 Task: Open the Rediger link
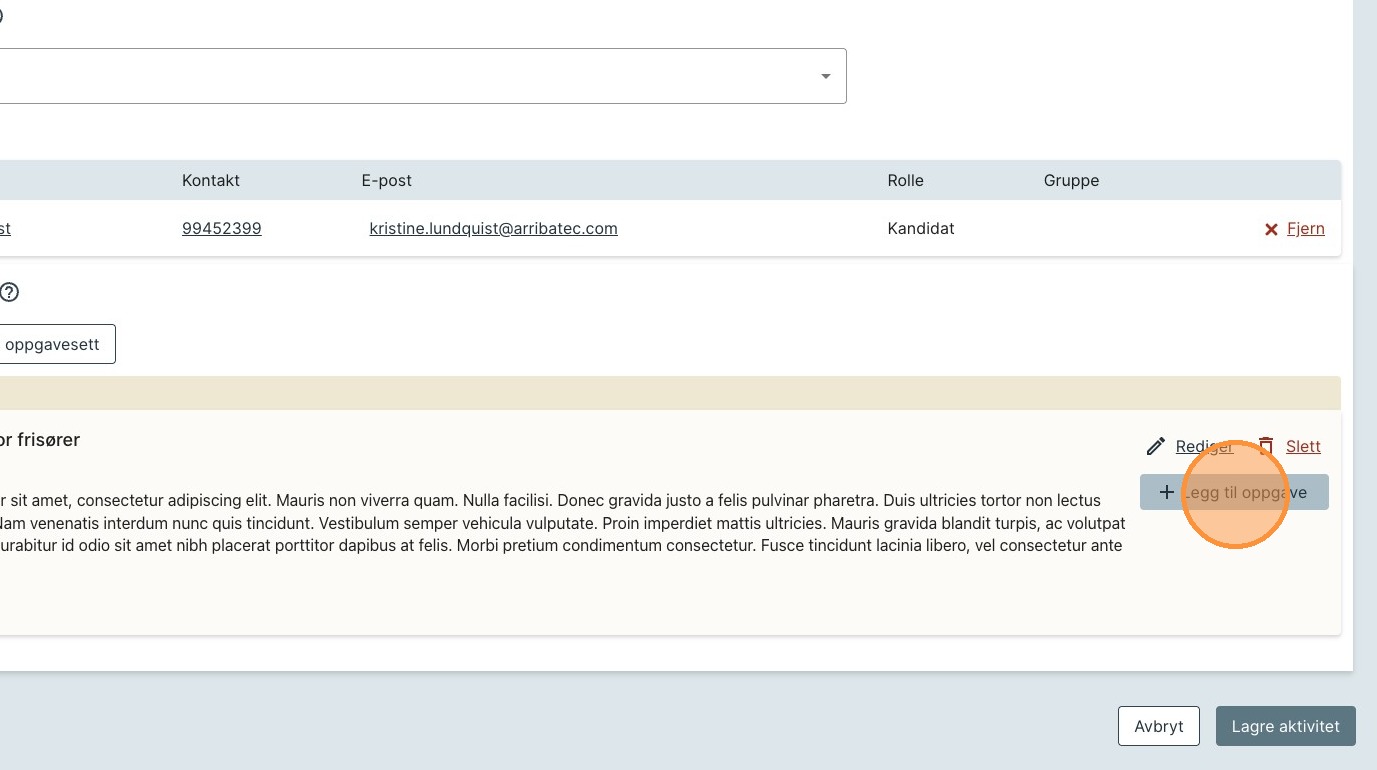pyautogui.click(x=1204, y=446)
